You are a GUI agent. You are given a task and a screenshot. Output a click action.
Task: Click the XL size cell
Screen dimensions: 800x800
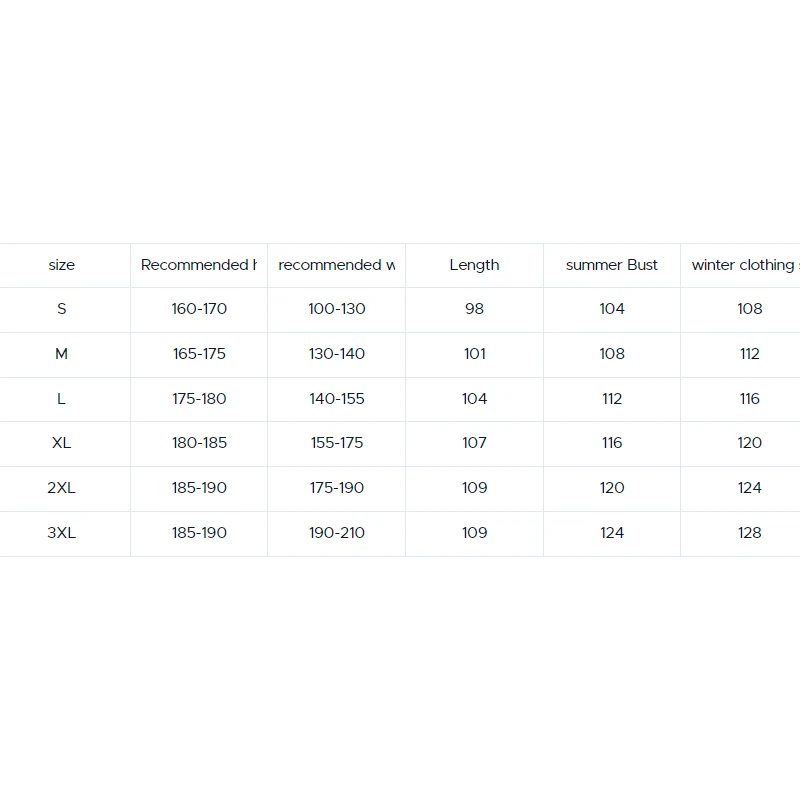[x=62, y=443]
